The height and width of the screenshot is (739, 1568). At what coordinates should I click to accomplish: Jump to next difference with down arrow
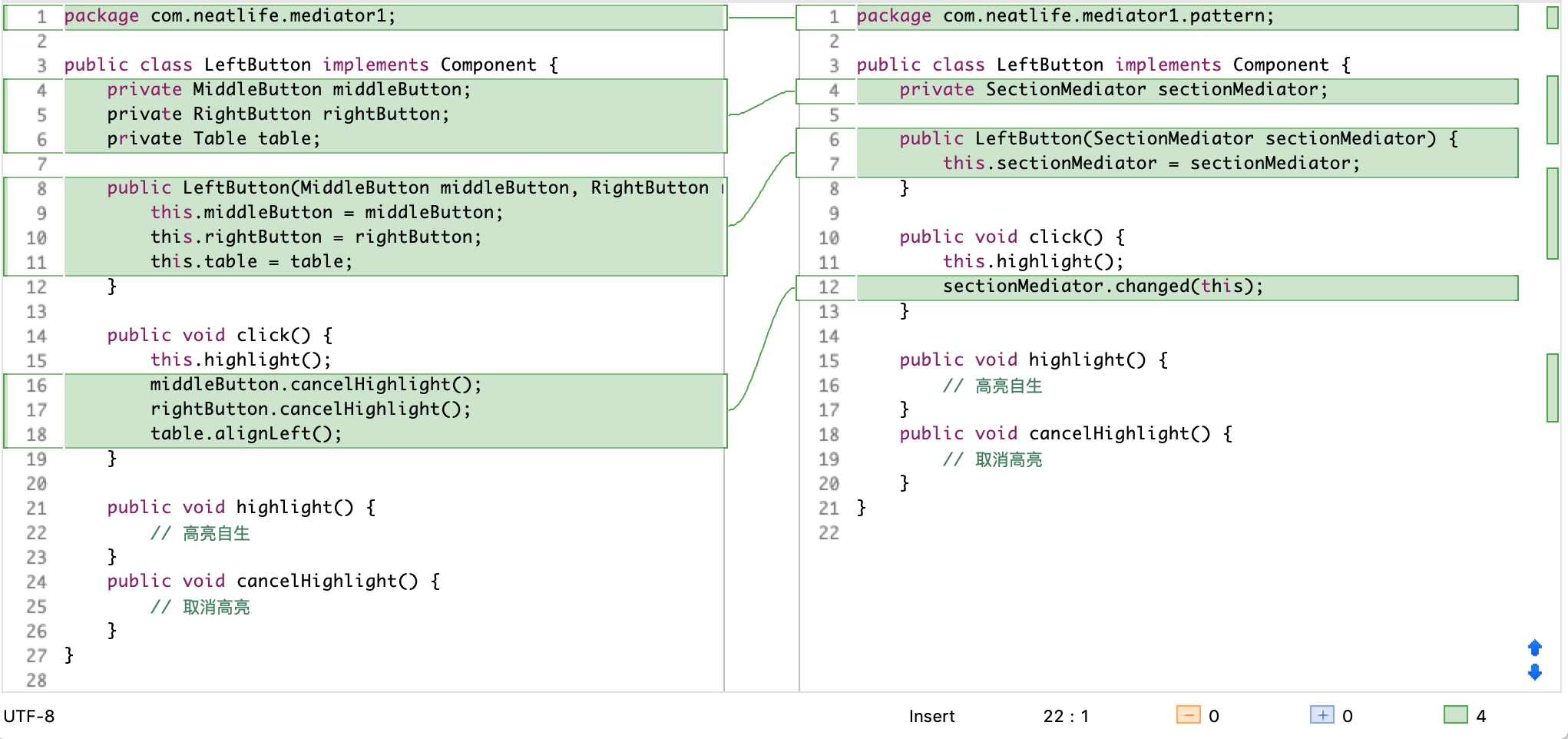click(1534, 672)
